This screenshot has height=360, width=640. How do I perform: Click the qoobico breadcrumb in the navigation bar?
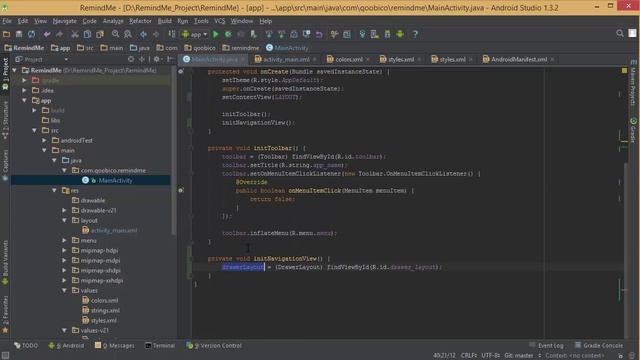click(200, 48)
